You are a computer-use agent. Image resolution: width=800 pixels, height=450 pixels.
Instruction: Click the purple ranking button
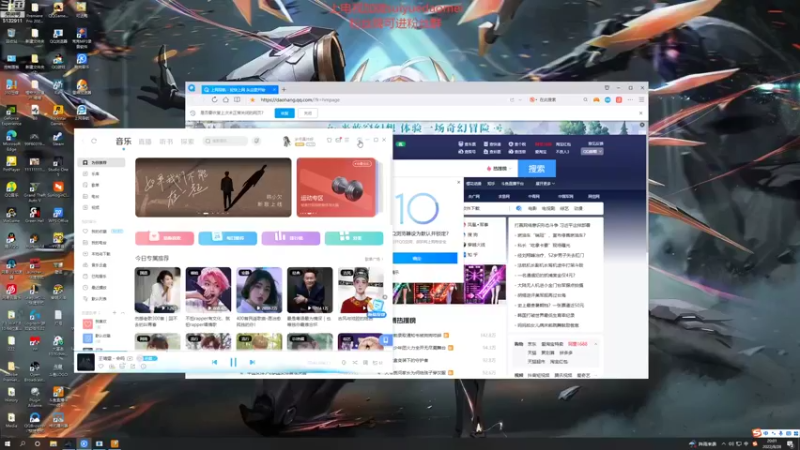click(x=291, y=238)
